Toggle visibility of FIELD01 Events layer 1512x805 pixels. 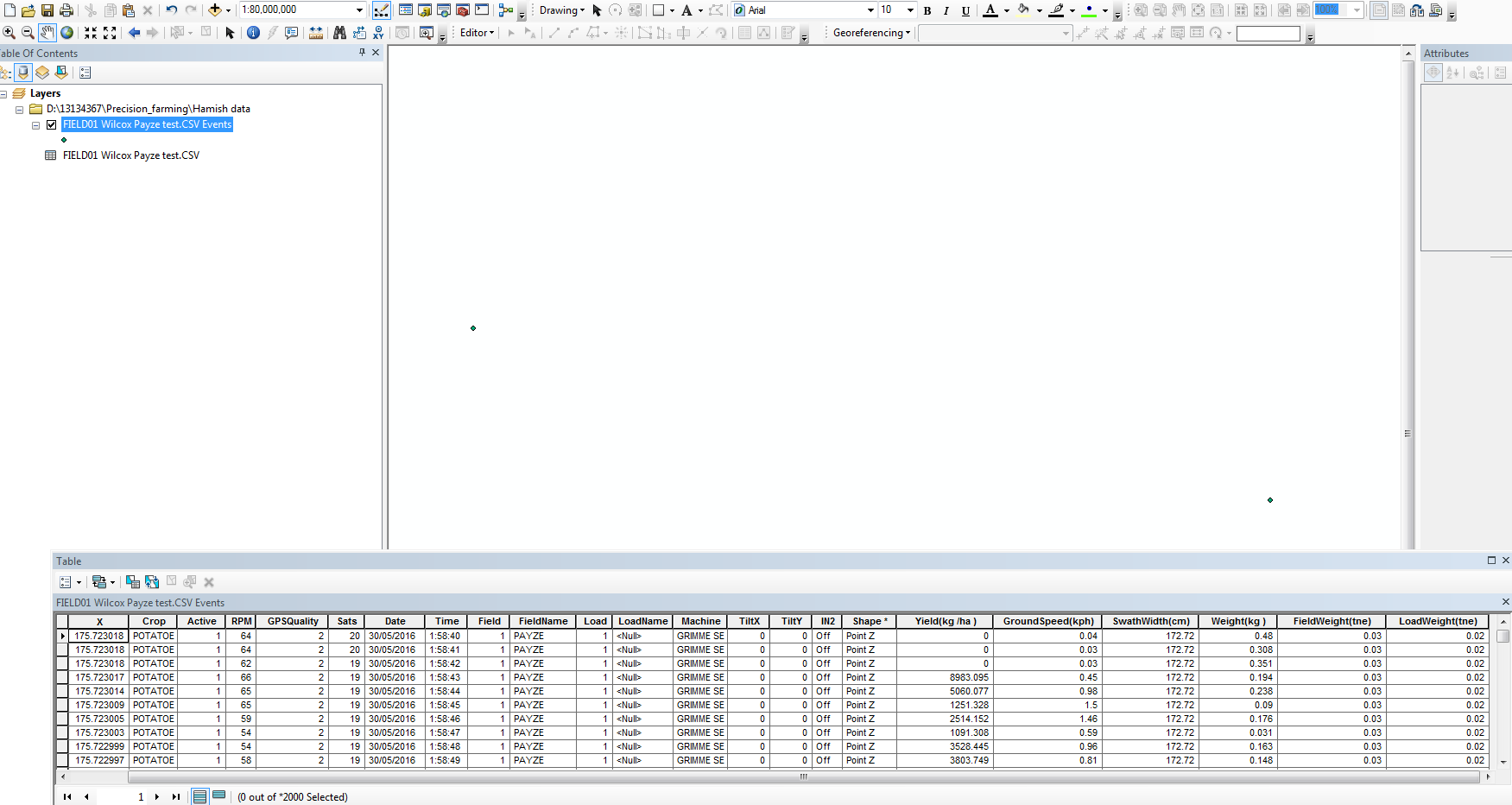pos(52,124)
